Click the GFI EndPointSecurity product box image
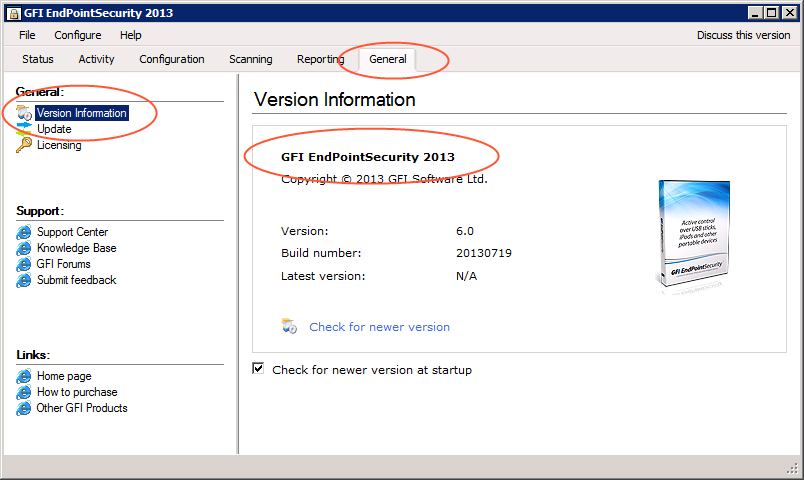This screenshot has height=480, width=804. coord(693,235)
